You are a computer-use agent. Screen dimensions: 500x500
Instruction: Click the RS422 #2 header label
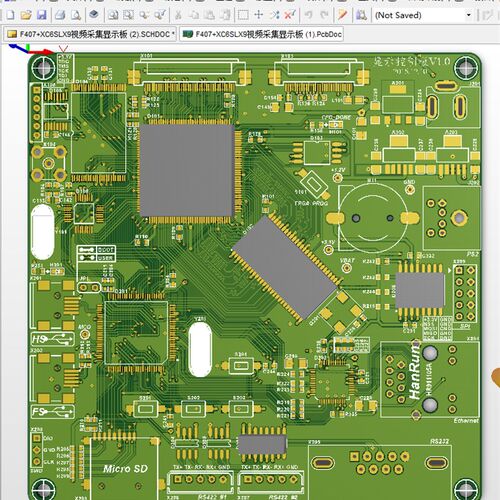point(283,497)
